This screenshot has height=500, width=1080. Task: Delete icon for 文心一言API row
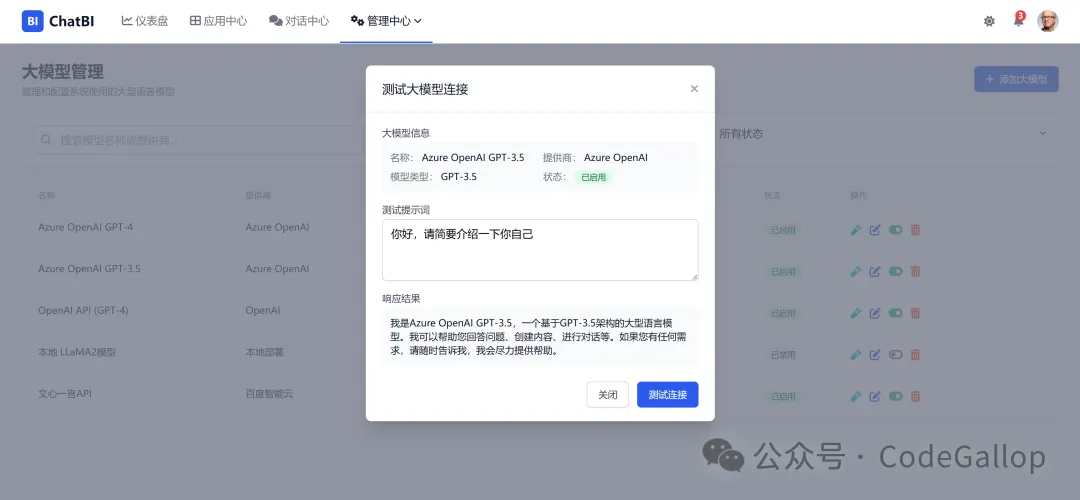(915, 397)
